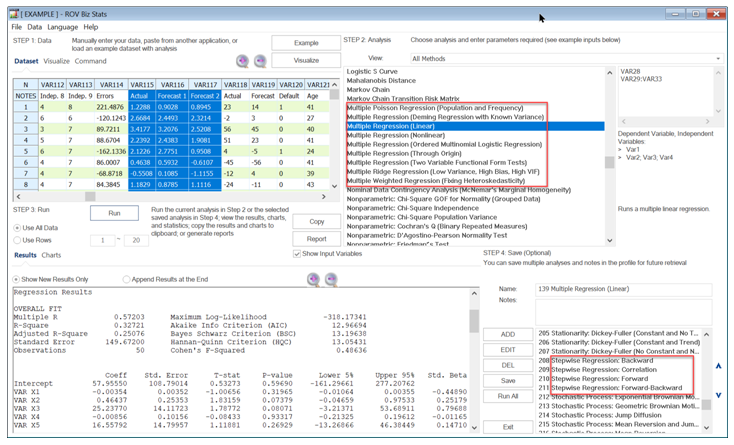This screenshot has height=445, width=734.
Task: Click the Save button
Action: [x=508, y=381]
